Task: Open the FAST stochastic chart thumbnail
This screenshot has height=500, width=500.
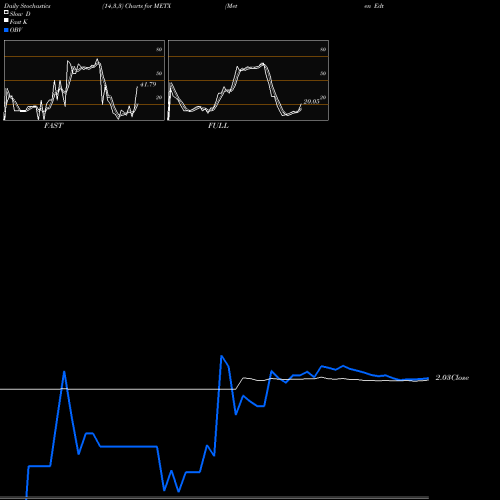Action: click(84, 80)
